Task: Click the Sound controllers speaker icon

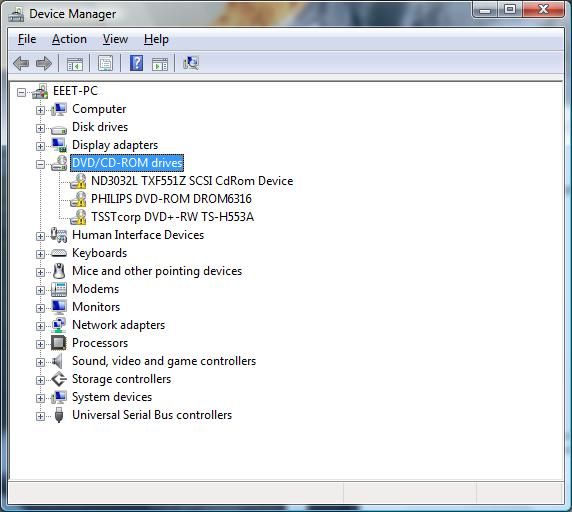Action: (x=58, y=361)
